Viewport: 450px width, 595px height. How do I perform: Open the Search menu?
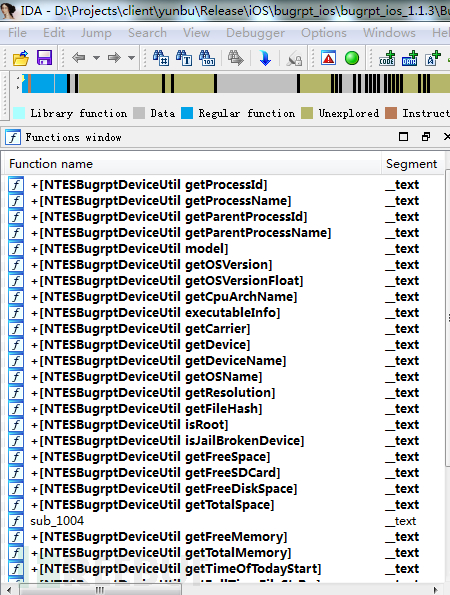click(147, 33)
